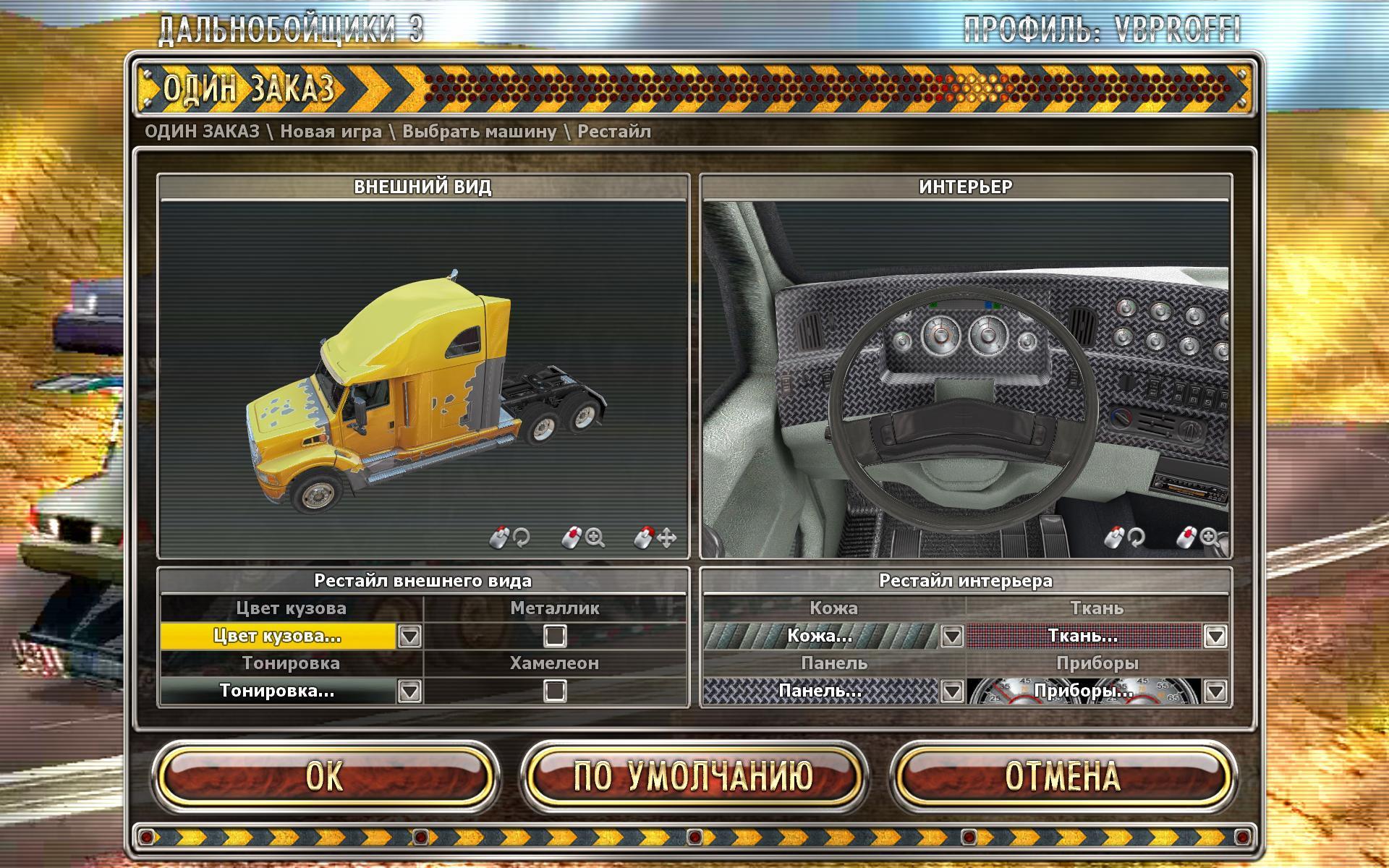Click the yellow Цвет кузова color swatch
Screen dimensions: 1389x868
278,637
